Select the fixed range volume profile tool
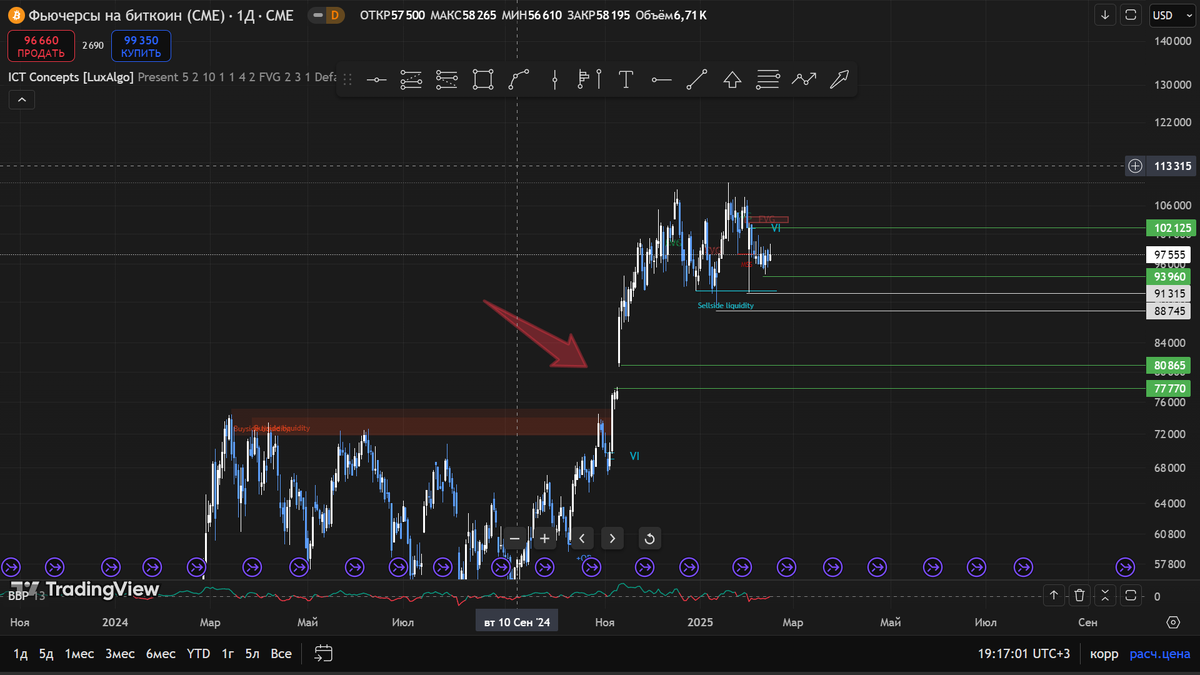 coord(590,80)
